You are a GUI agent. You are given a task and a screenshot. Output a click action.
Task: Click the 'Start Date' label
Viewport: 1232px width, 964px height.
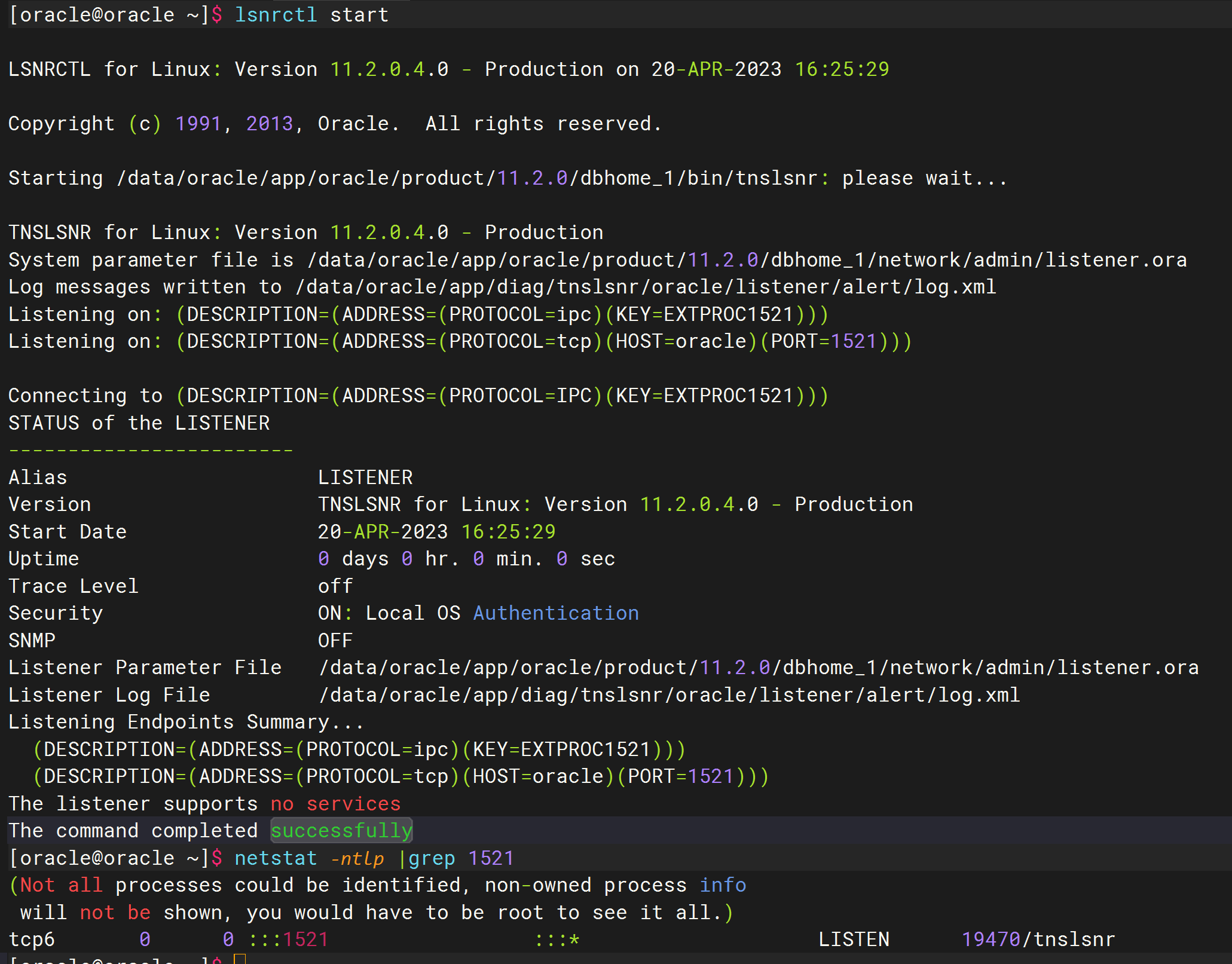[x=68, y=532]
